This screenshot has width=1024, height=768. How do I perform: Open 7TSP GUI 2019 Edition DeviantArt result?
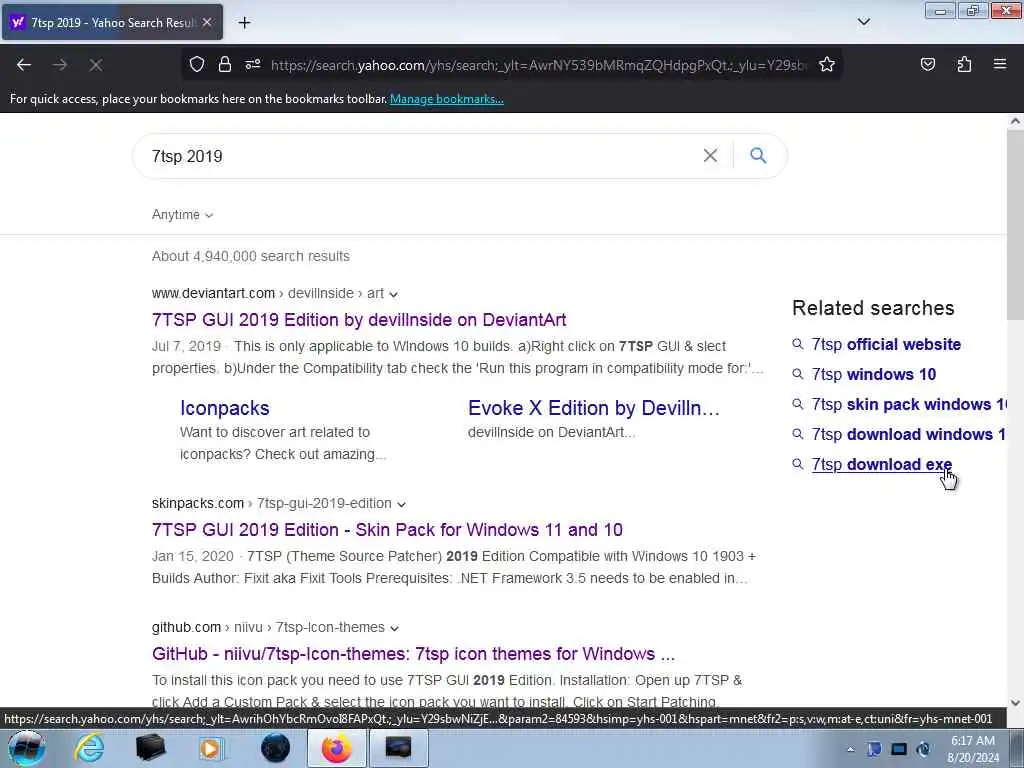(359, 320)
